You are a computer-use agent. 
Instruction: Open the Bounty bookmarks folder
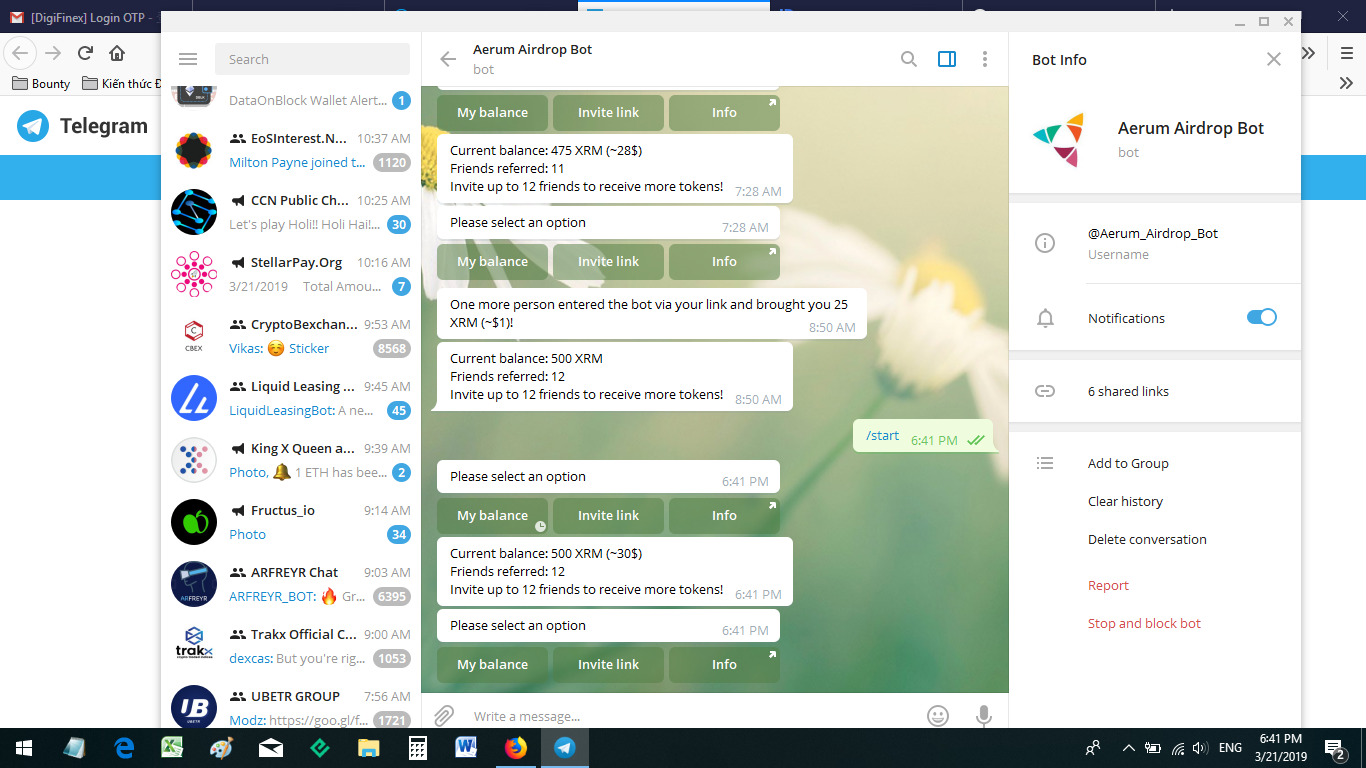point(41,83)
